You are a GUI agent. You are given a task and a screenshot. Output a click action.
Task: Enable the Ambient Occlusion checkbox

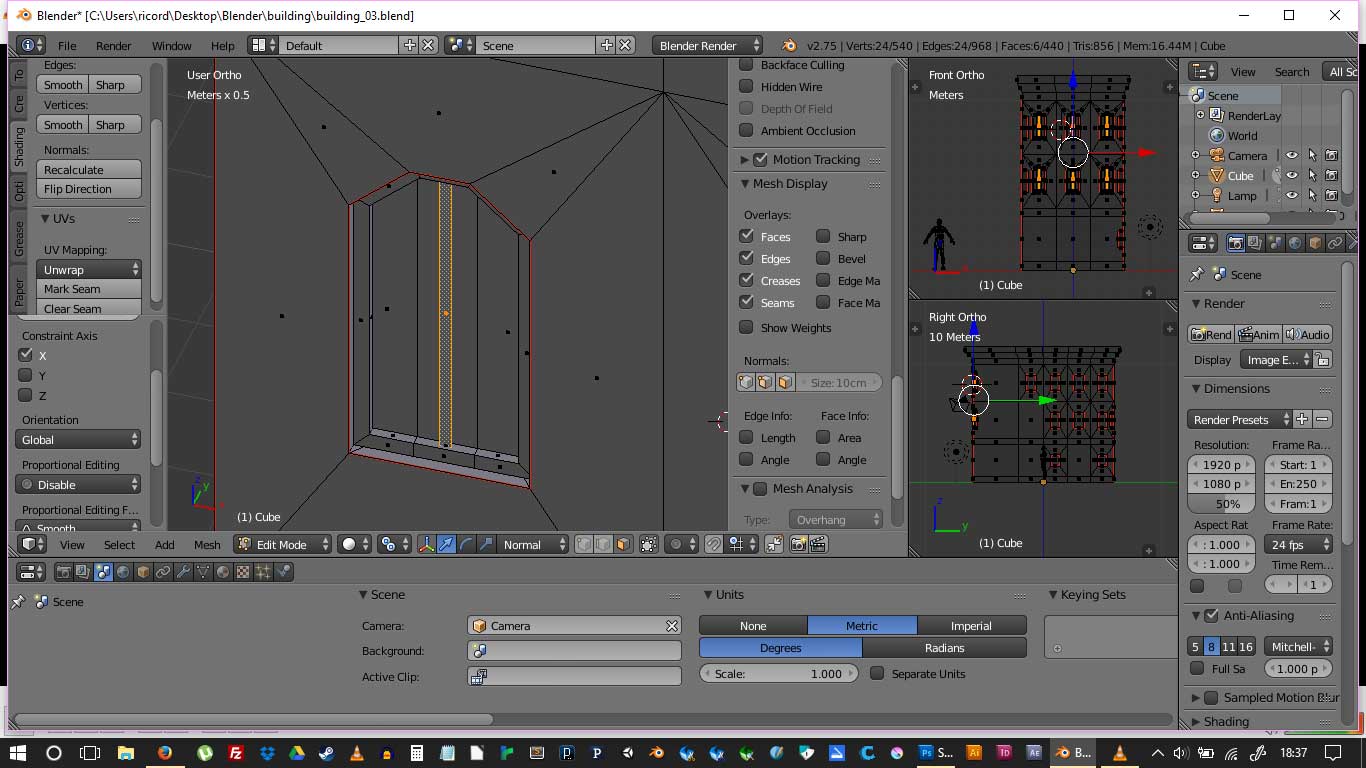[x=746, y=131]
